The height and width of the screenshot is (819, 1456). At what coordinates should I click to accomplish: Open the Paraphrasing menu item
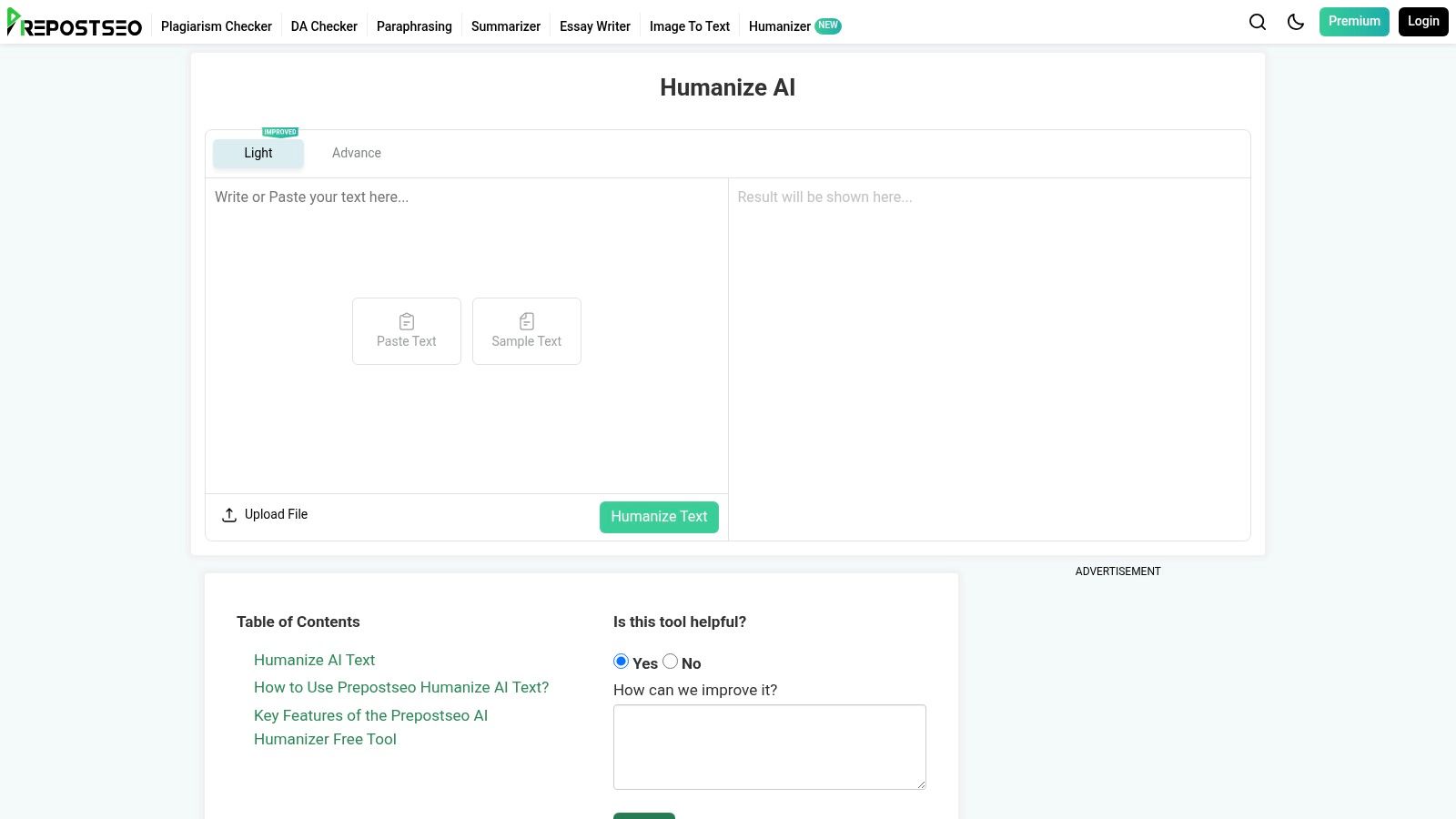[x=414, y=26]
